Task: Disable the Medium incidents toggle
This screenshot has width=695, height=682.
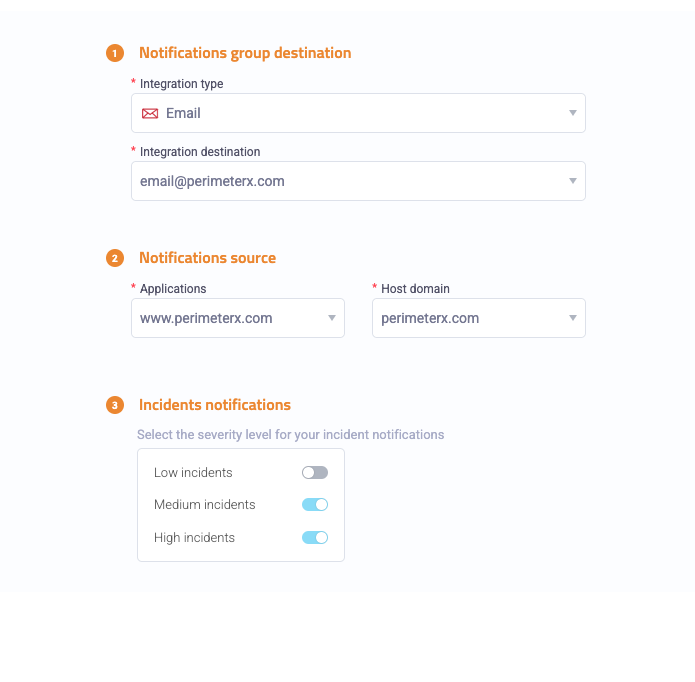Action: click(315, 505)
